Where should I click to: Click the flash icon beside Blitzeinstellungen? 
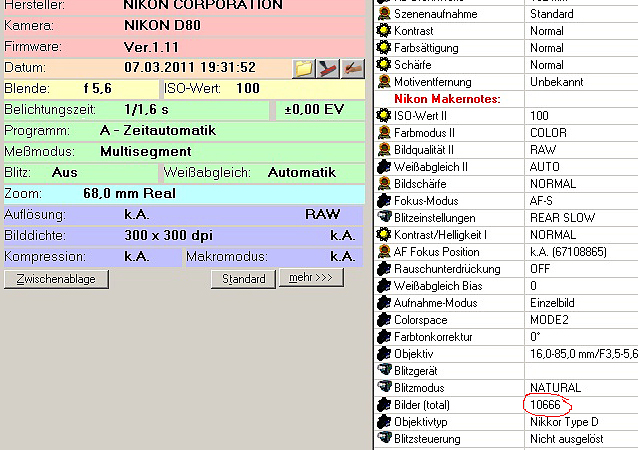(x=384, y=217)
